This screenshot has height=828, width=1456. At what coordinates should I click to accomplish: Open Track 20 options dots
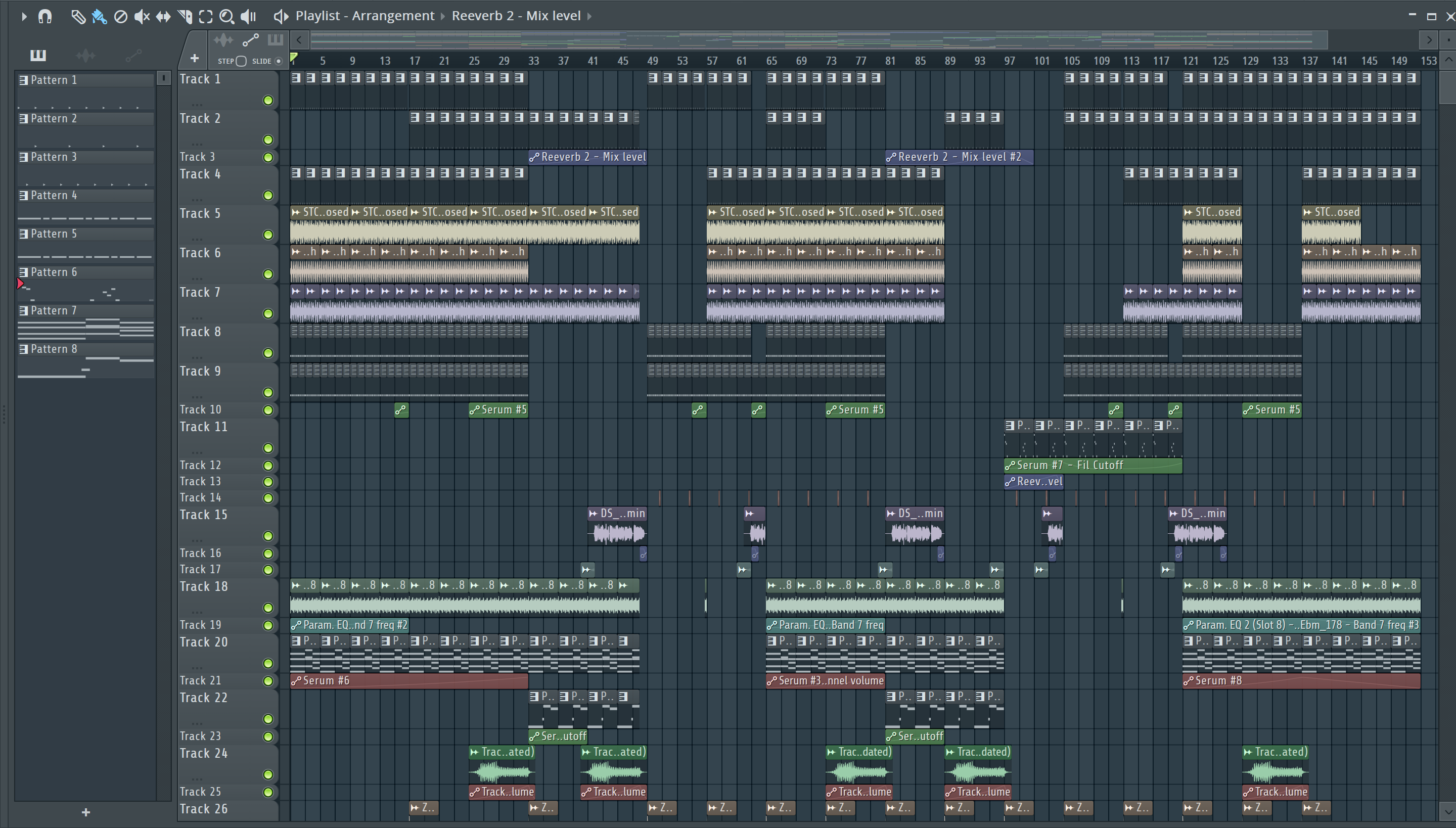197,668
